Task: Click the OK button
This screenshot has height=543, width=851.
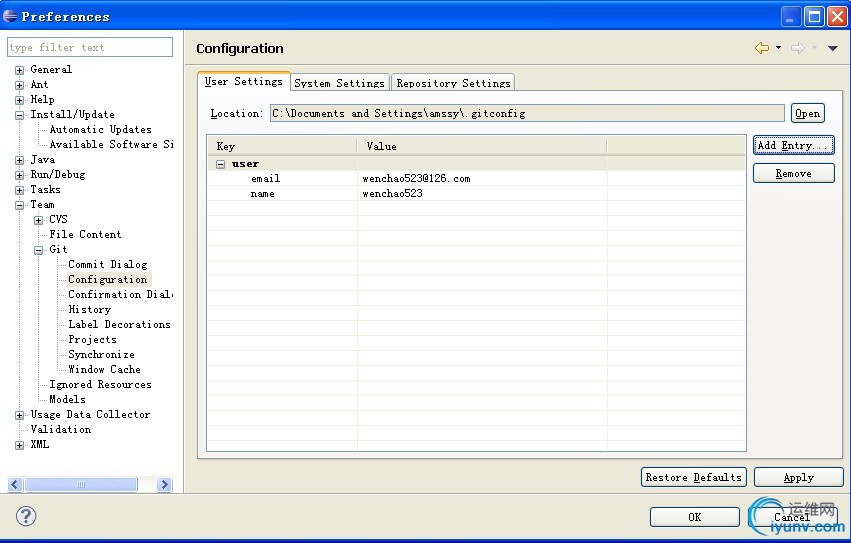Action: pyautogui.click(x=695, y=517)
